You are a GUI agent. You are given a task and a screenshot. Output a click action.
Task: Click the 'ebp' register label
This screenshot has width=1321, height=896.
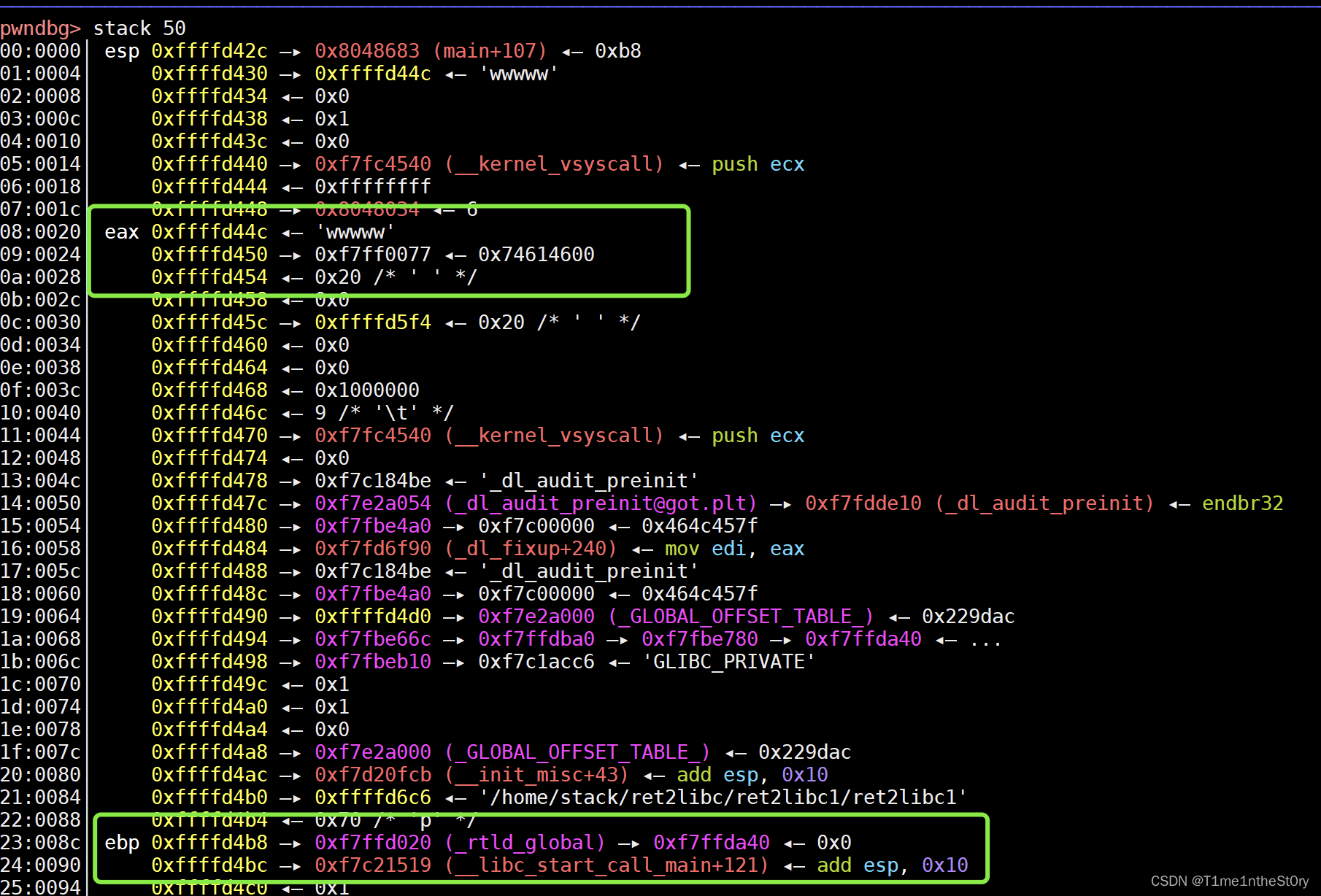click(122, 843)
